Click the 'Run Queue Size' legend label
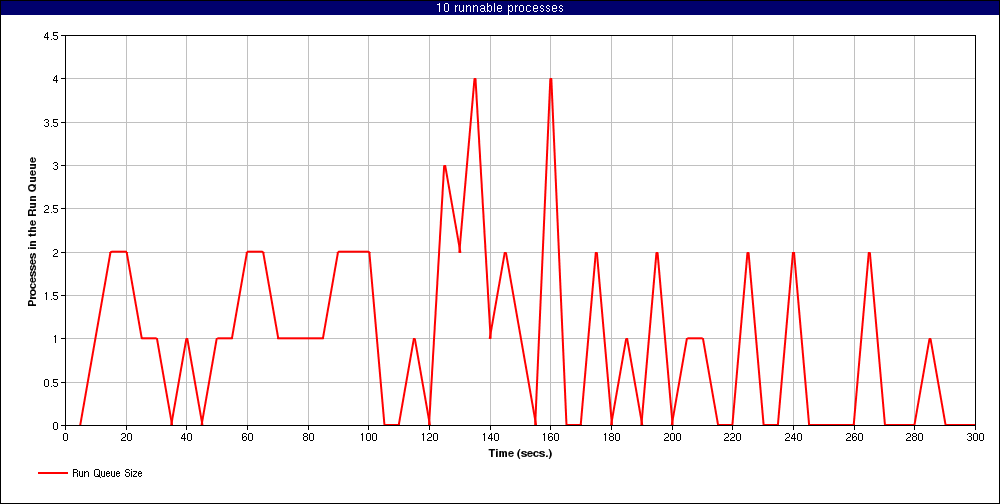 pos(107,473)
